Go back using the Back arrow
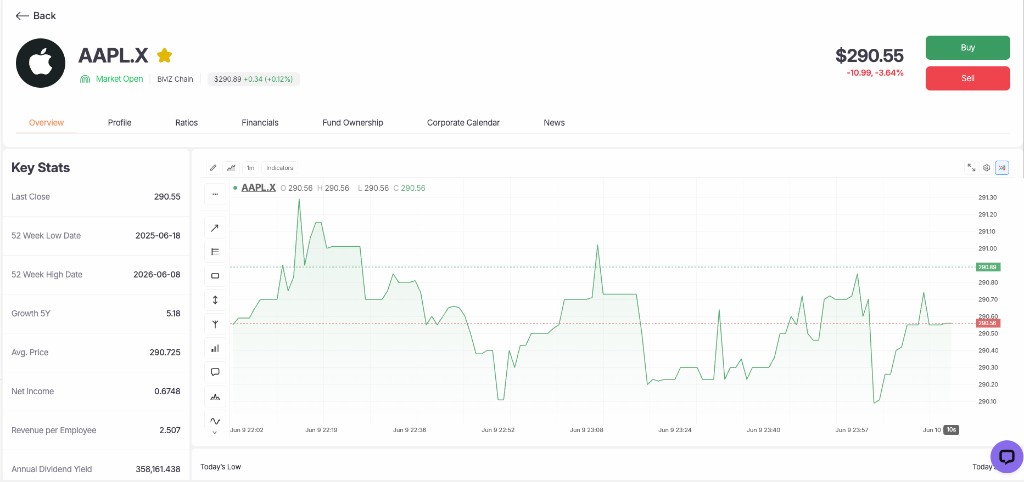Screen dimensions: 1024x482 tap(36, 16)
